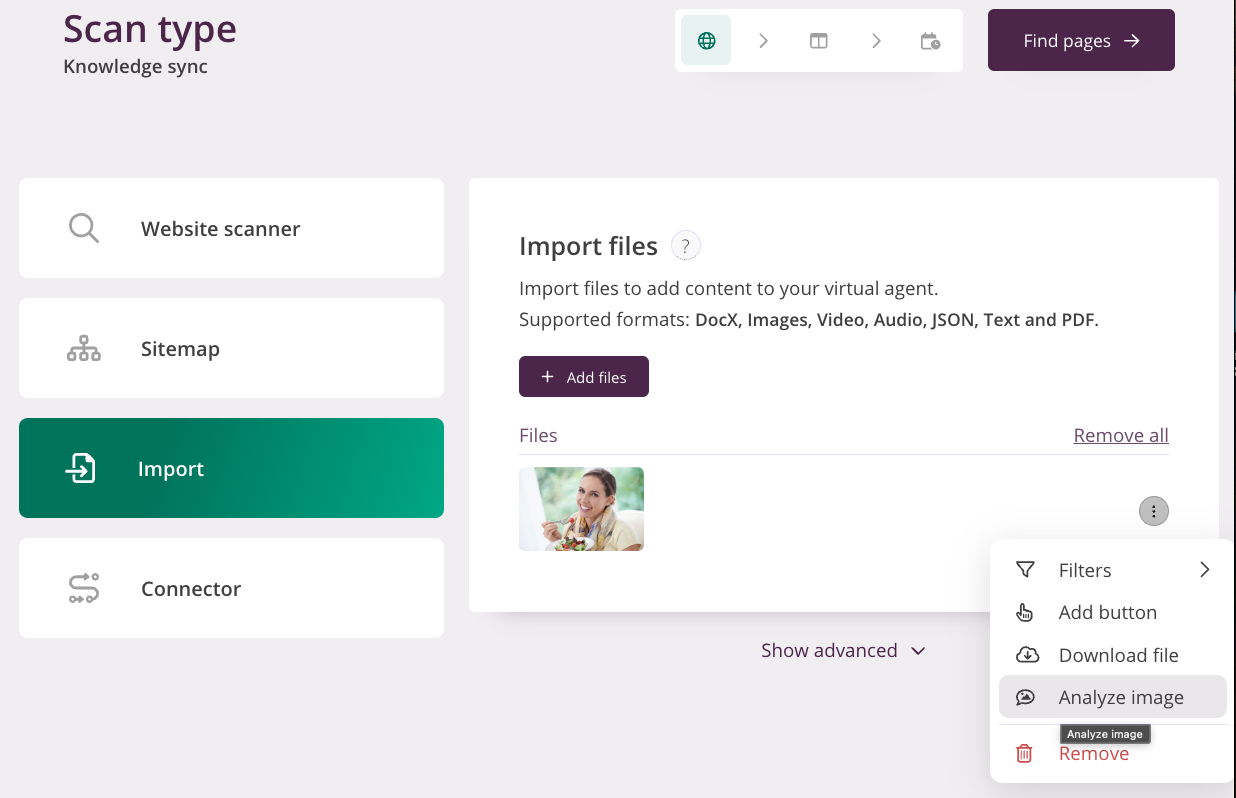Click the Files list label
The height and width of the screenshot is (798, 1236).
[x=538, y=435]
